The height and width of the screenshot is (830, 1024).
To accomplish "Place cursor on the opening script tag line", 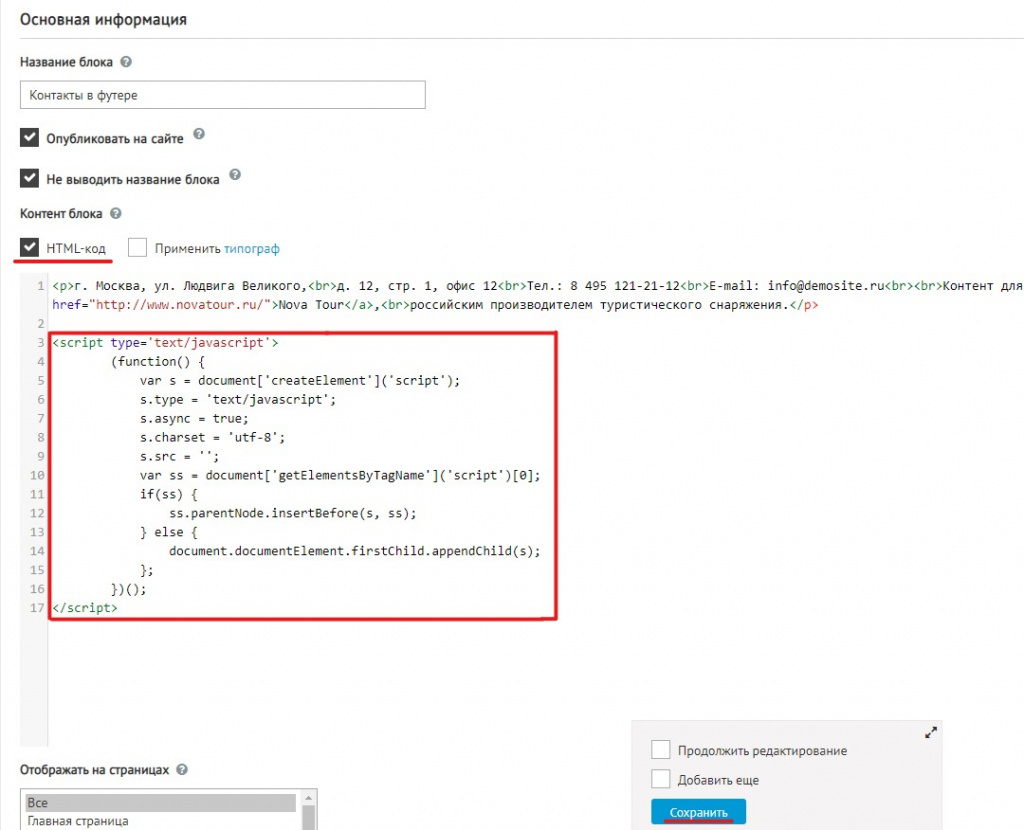I will pos(165,343).
